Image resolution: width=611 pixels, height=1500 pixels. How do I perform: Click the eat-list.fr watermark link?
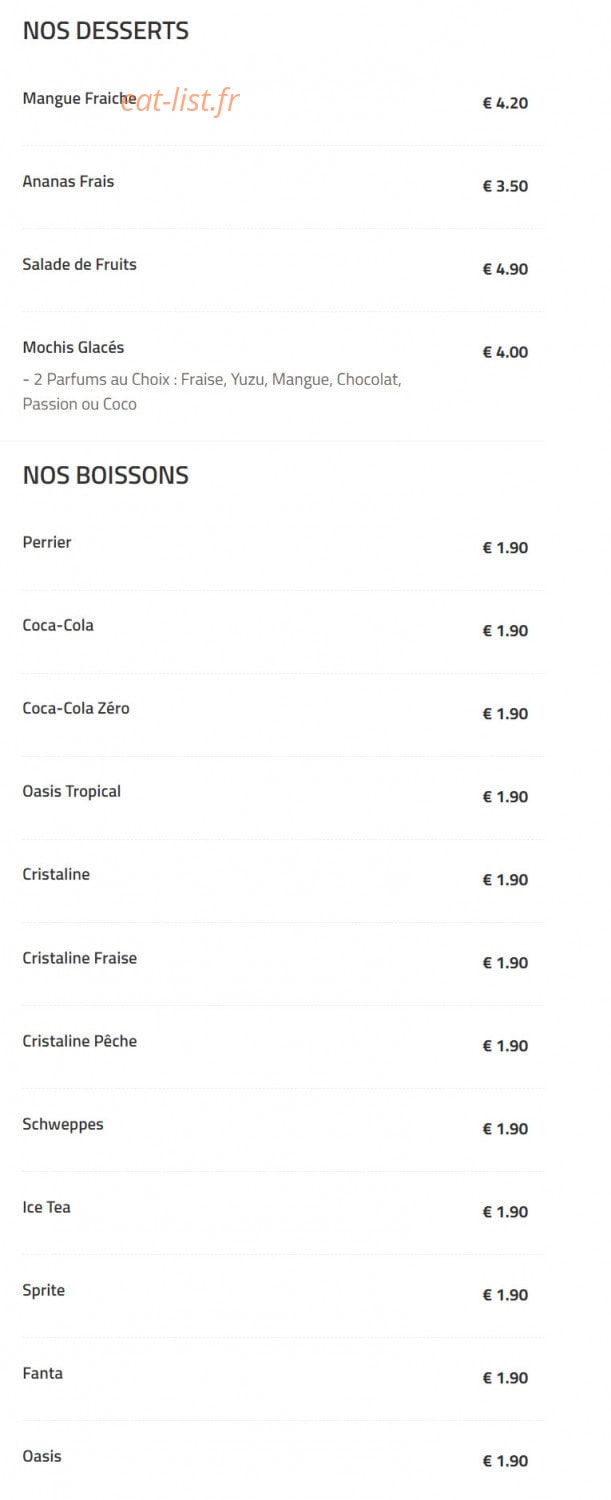point(180,100)
